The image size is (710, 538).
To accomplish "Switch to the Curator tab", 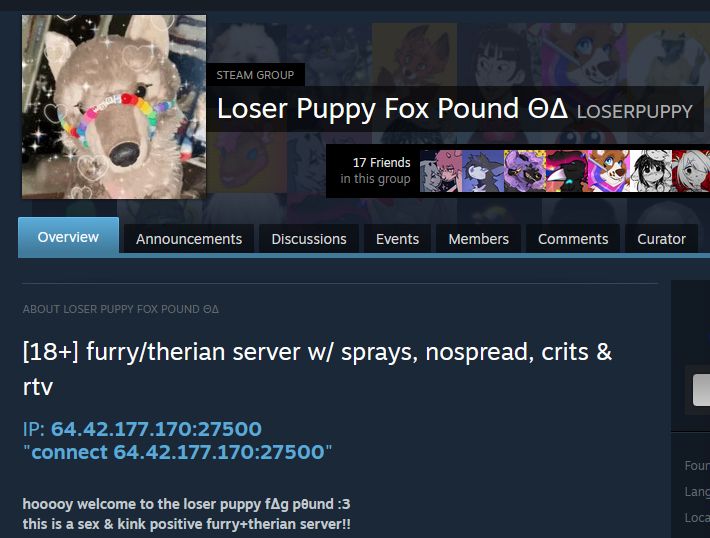I will pos(662,239).
